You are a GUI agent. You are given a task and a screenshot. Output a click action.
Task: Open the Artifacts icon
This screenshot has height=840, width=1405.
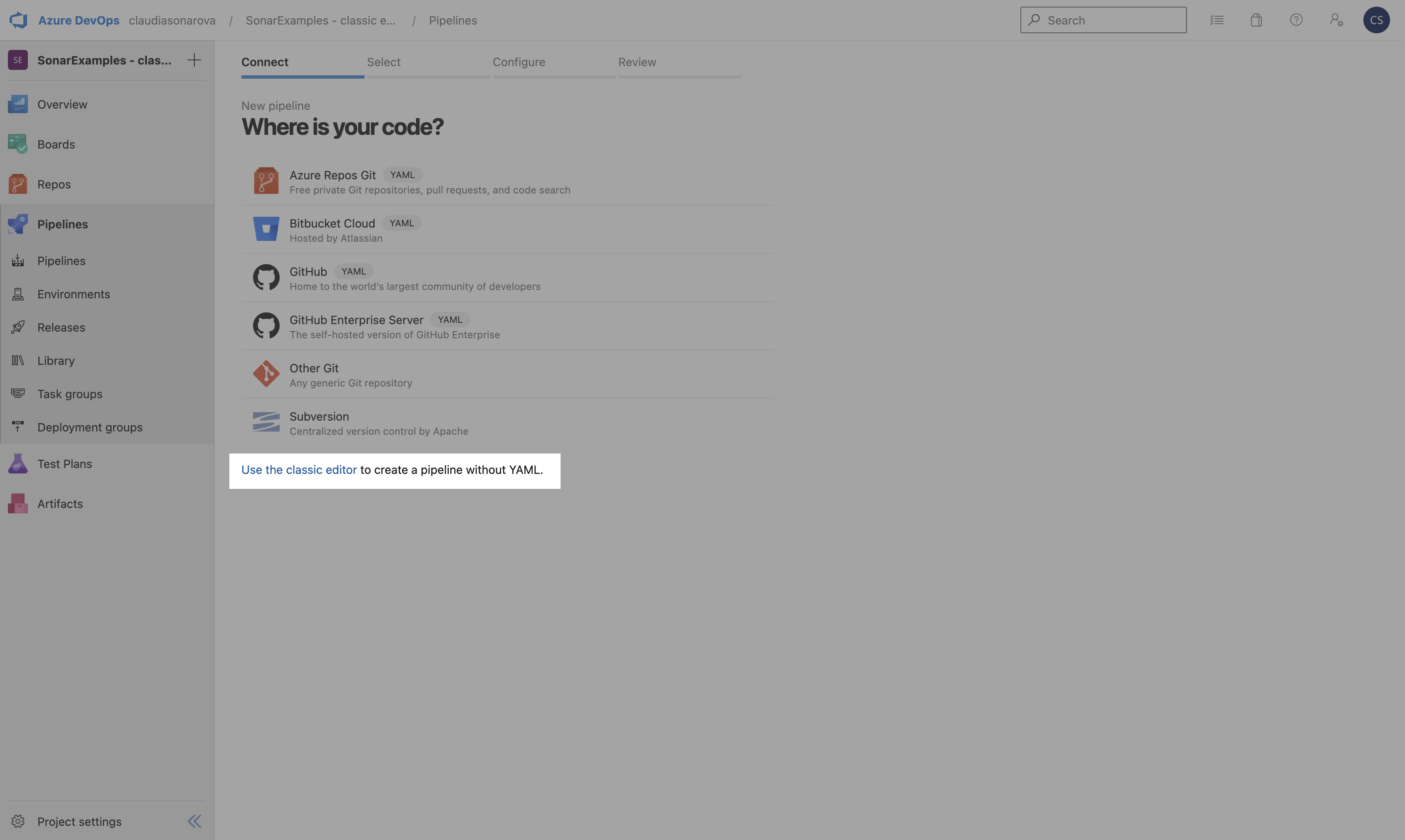[17, 503]
